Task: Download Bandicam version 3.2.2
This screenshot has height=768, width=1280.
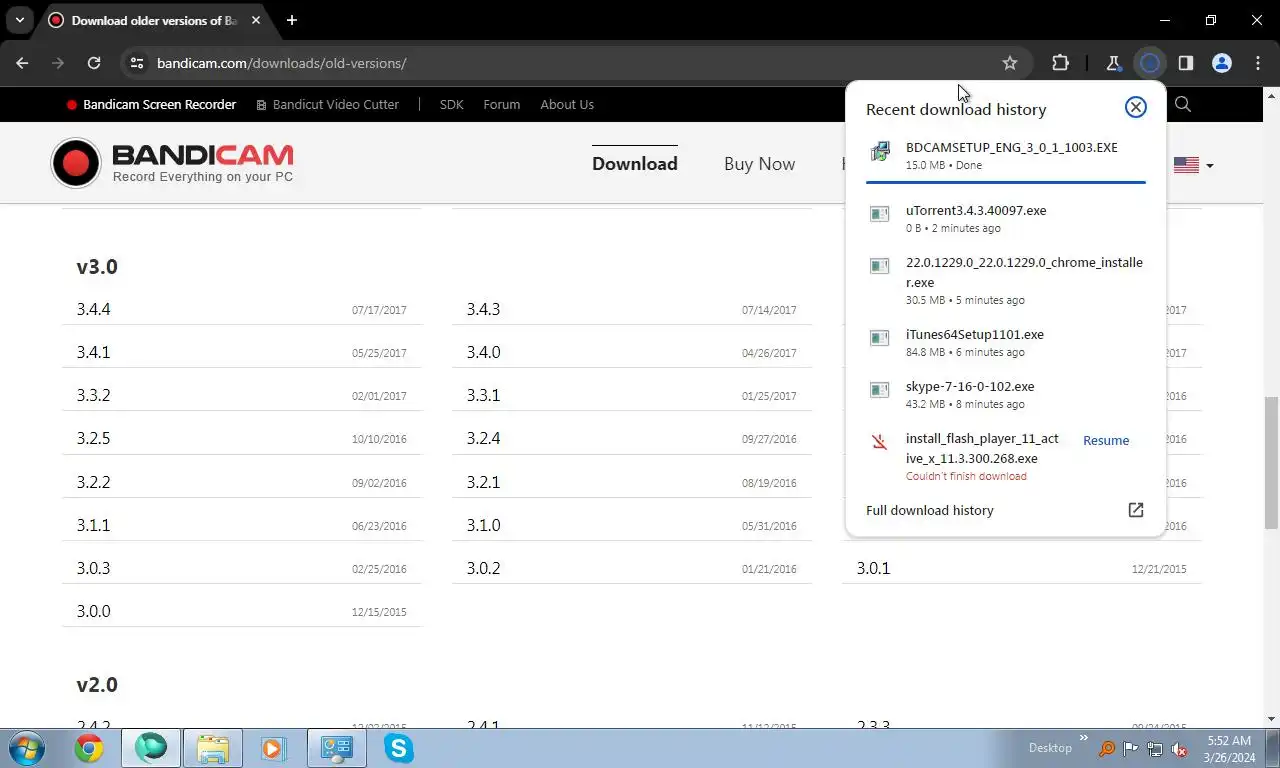Action: 93,482
